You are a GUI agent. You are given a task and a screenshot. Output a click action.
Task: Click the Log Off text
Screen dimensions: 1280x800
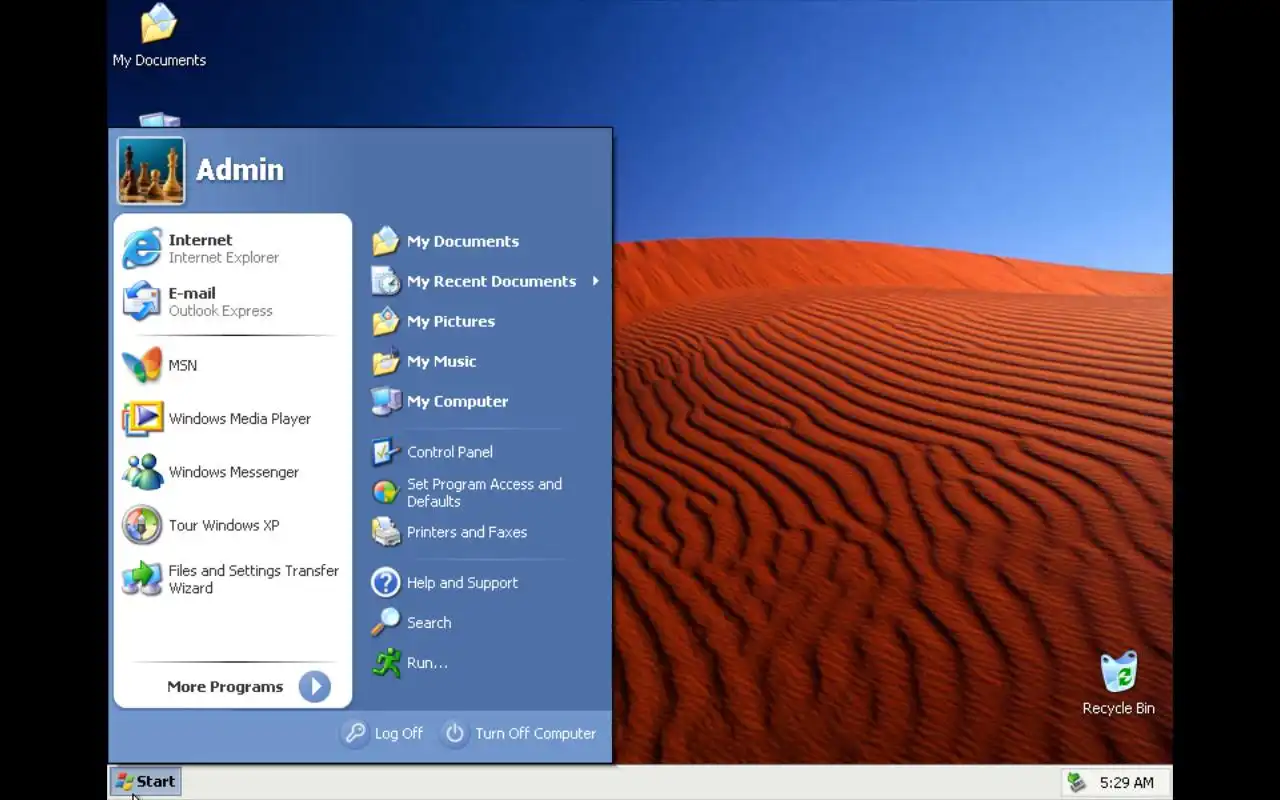coord(399,733)
